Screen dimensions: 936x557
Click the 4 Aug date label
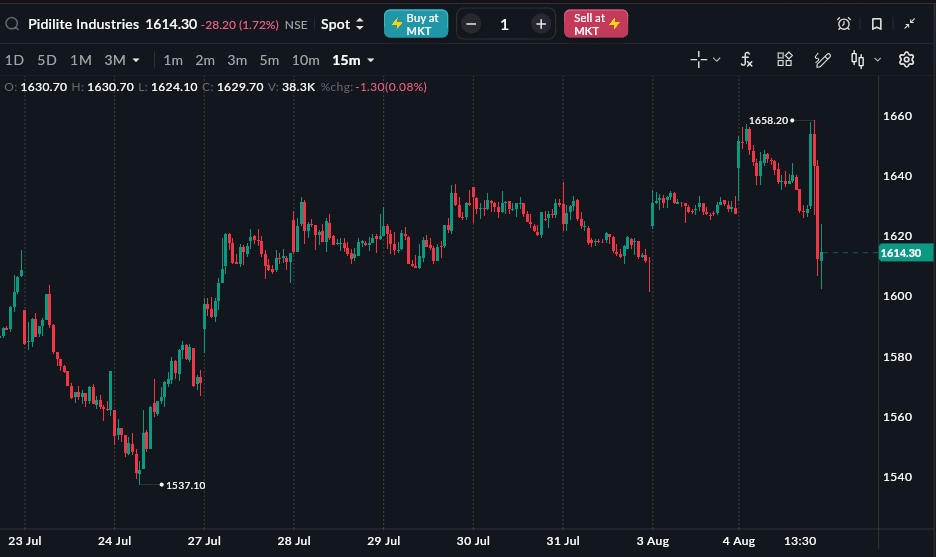(738, 541)
